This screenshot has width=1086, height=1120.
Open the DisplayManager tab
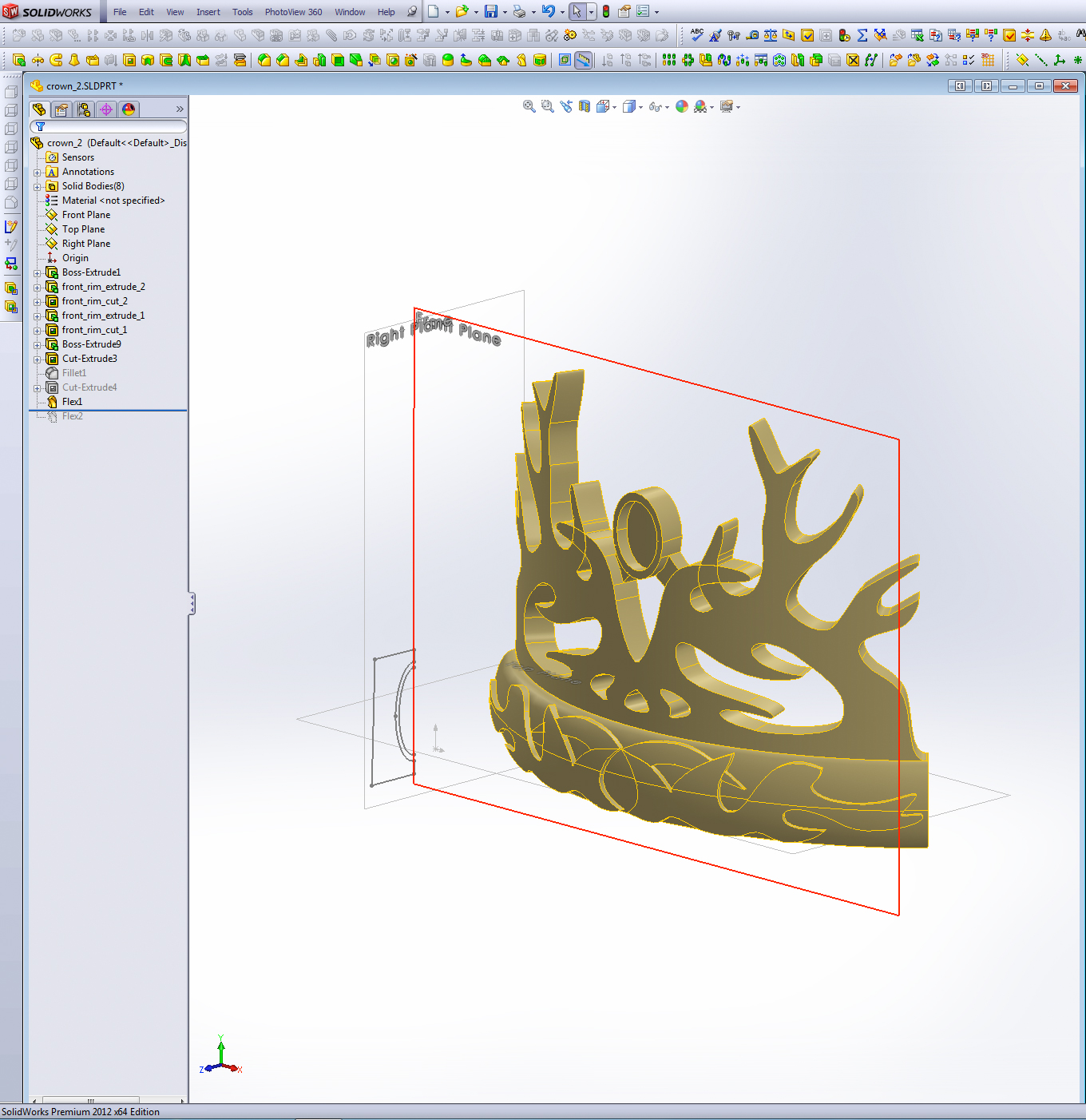[x=129, y=109]
